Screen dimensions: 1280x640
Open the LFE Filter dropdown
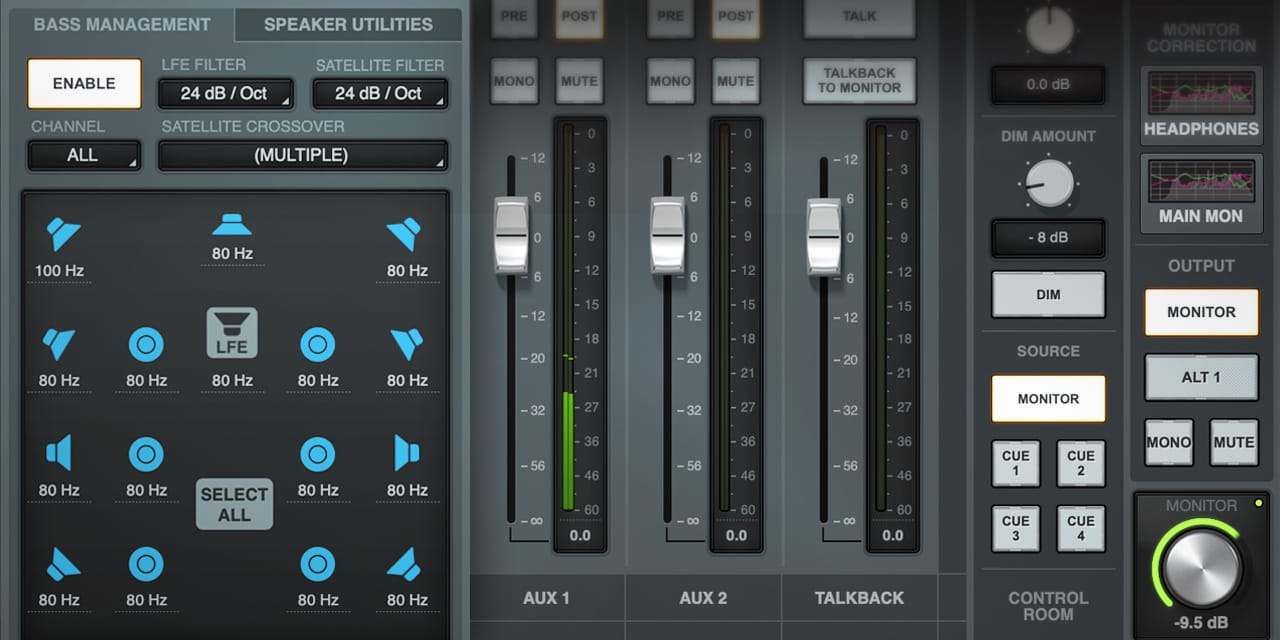click(x=226, y=94)
